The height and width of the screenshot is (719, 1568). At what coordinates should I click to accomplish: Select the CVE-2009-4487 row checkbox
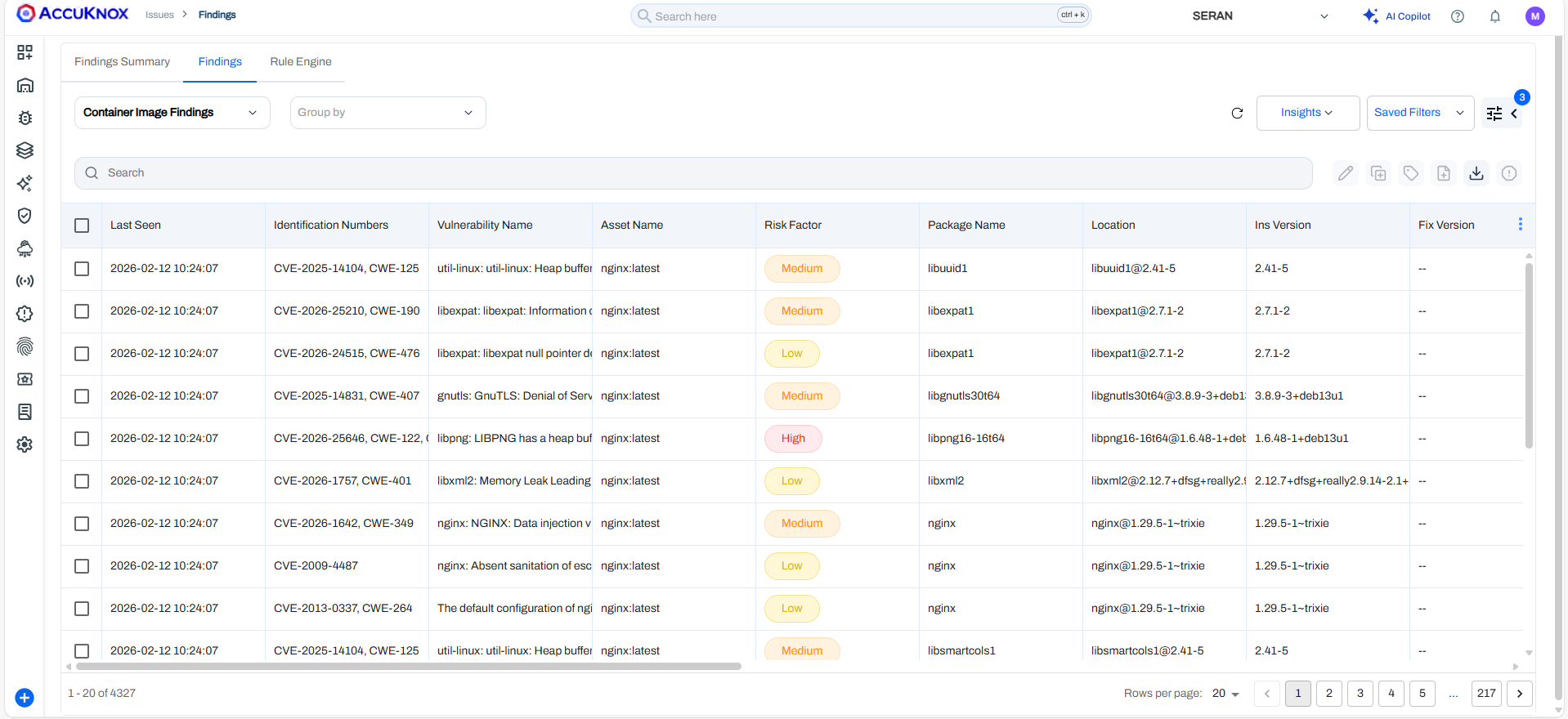click(82, 566)
